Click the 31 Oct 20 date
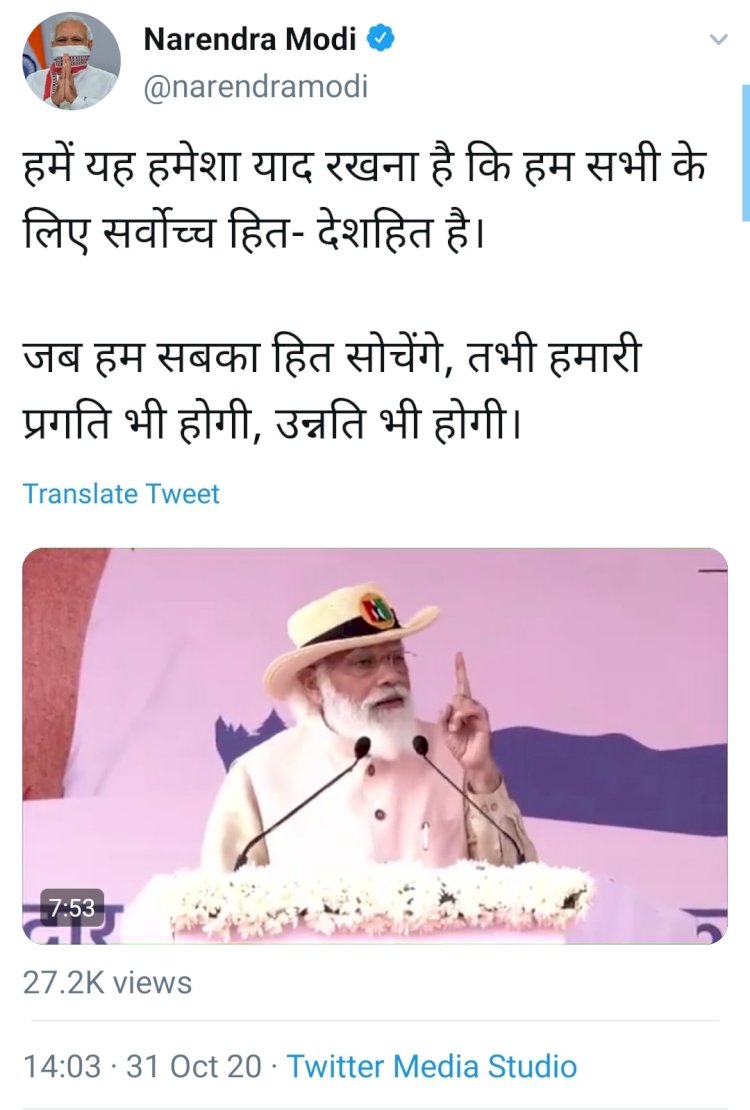Screen dimensions: 750x1110 click(193, 1066)
